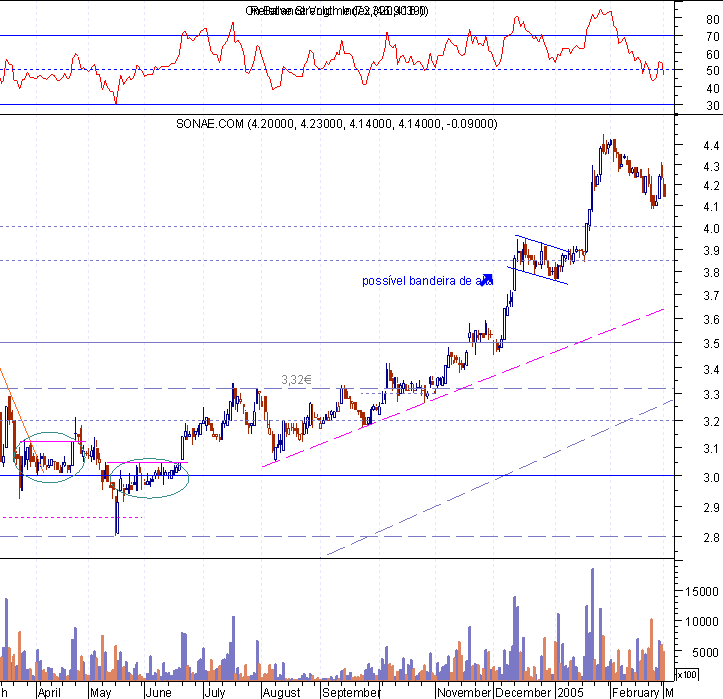Viewport: 723px width, 699px height.
Task: Click the June label on the time axis
Action: (x=158, y=693)
